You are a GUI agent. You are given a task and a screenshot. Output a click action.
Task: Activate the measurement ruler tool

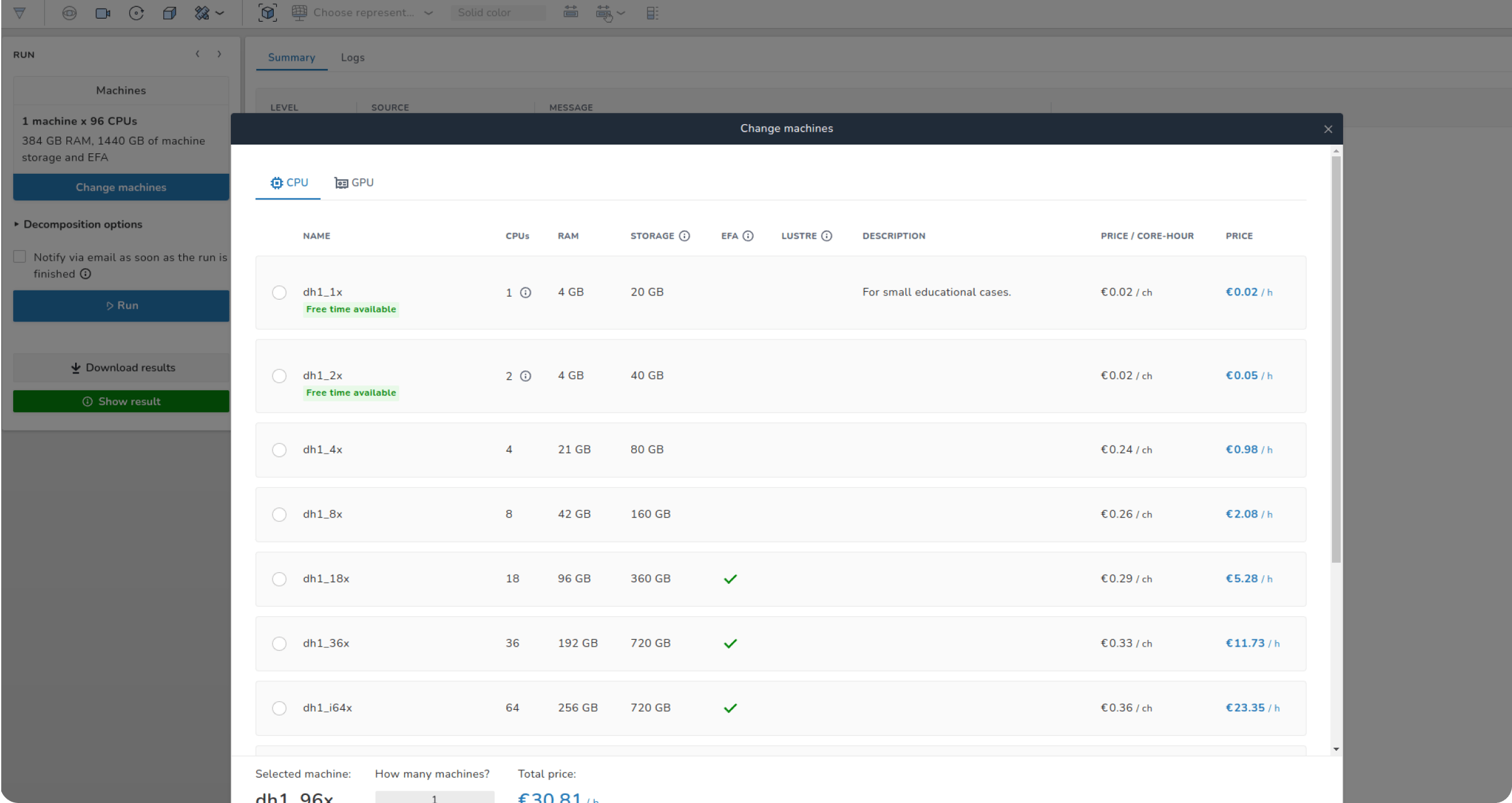pyautogui.click(x=202, y=12)
